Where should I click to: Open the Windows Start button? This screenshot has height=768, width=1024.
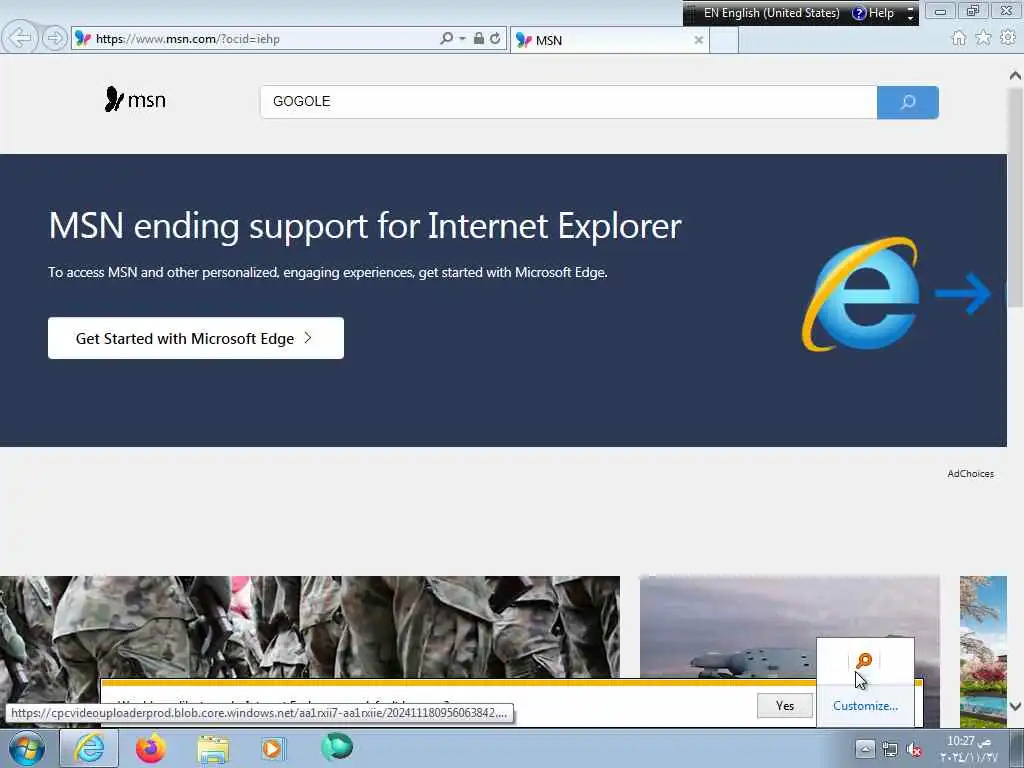tap(27, 749)
